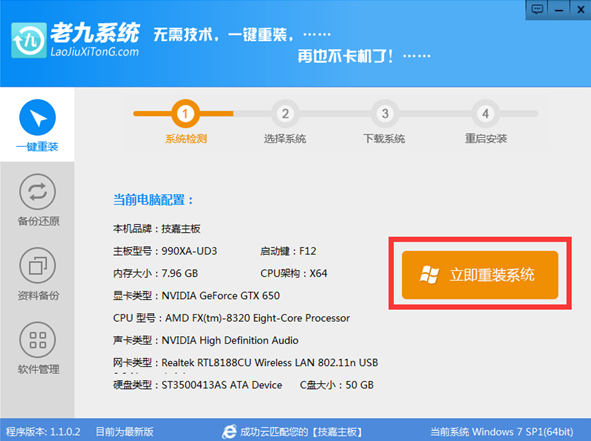This screenshot has height=441, width=591.
Task: Click C盘大小：50 GB value
Action: coord(337,385)
